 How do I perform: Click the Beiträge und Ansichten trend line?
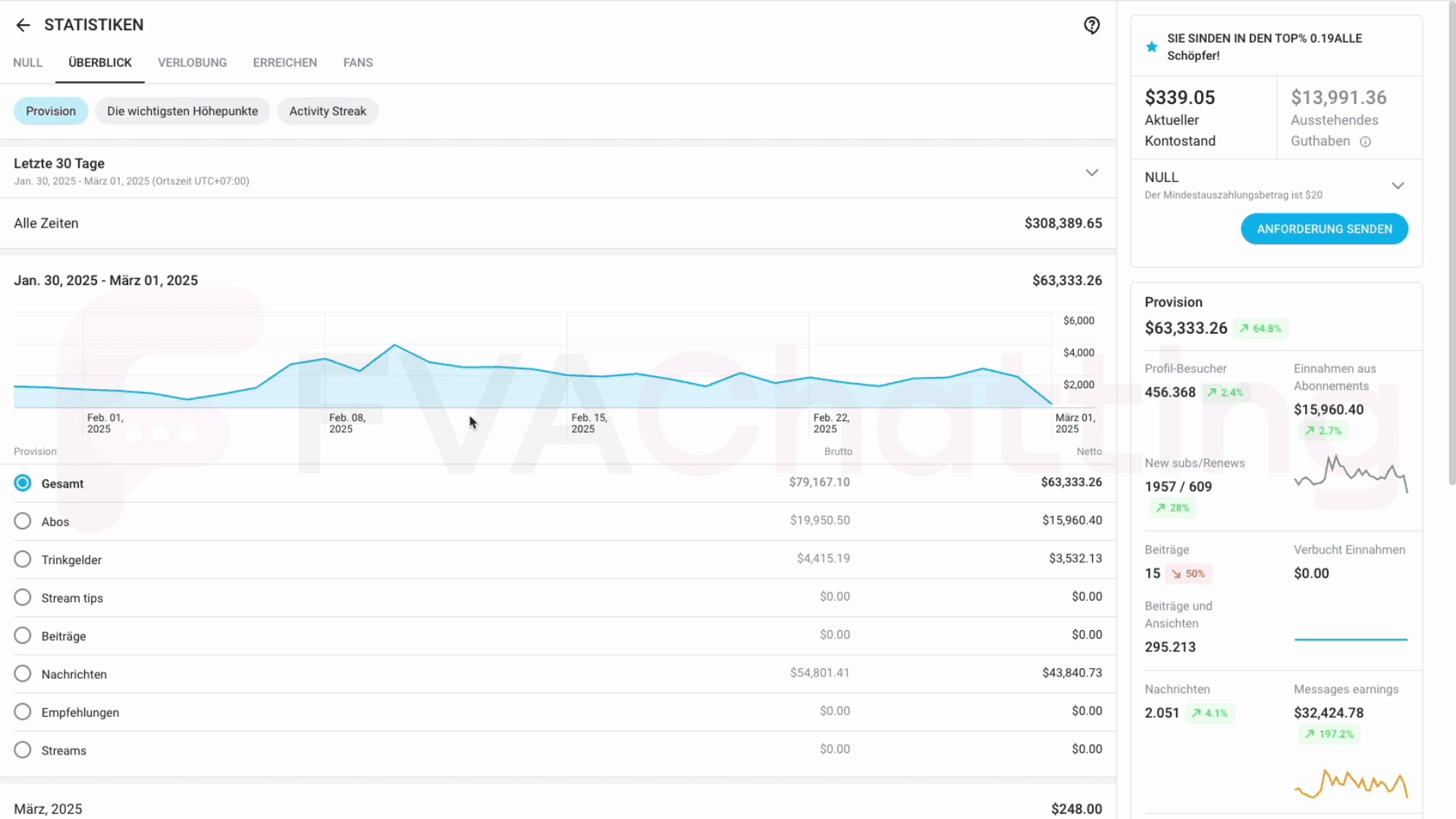(1350, 640)
